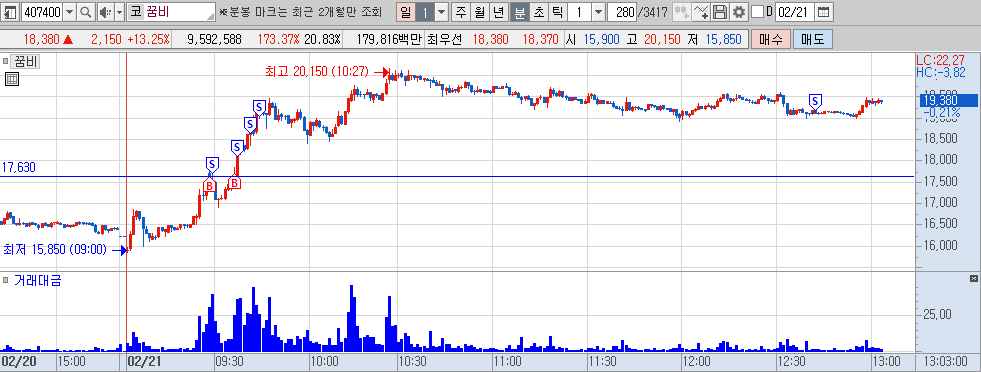Toggle the small square beside 꿈비 chart label

tap(6, 61)
